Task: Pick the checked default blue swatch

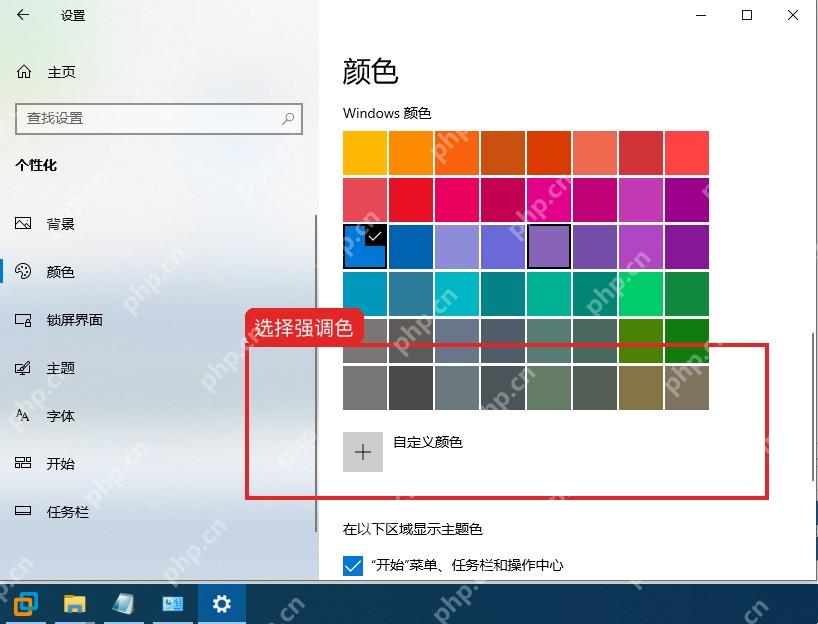Action: 365,247
